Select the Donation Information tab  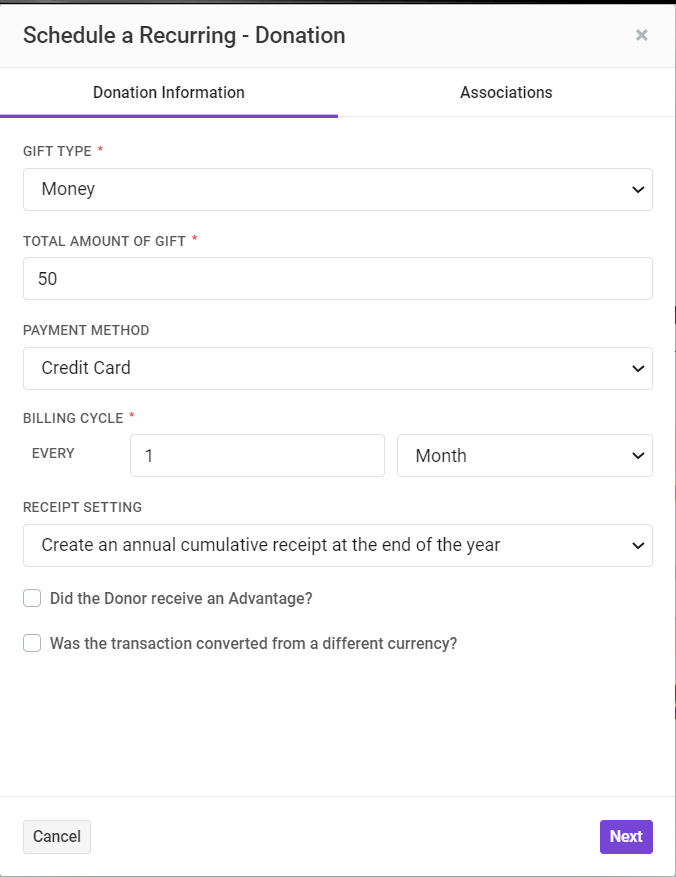[169, 92]
